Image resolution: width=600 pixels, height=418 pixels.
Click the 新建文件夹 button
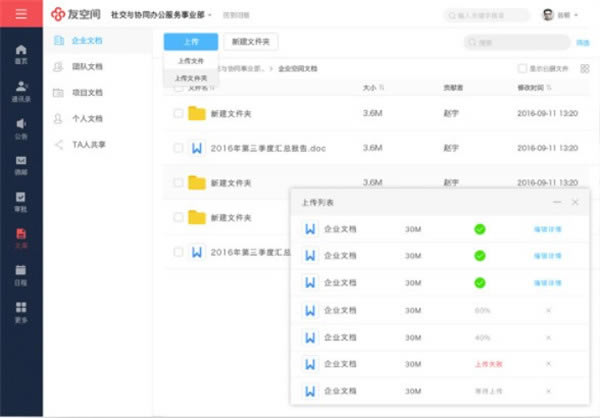249,42
